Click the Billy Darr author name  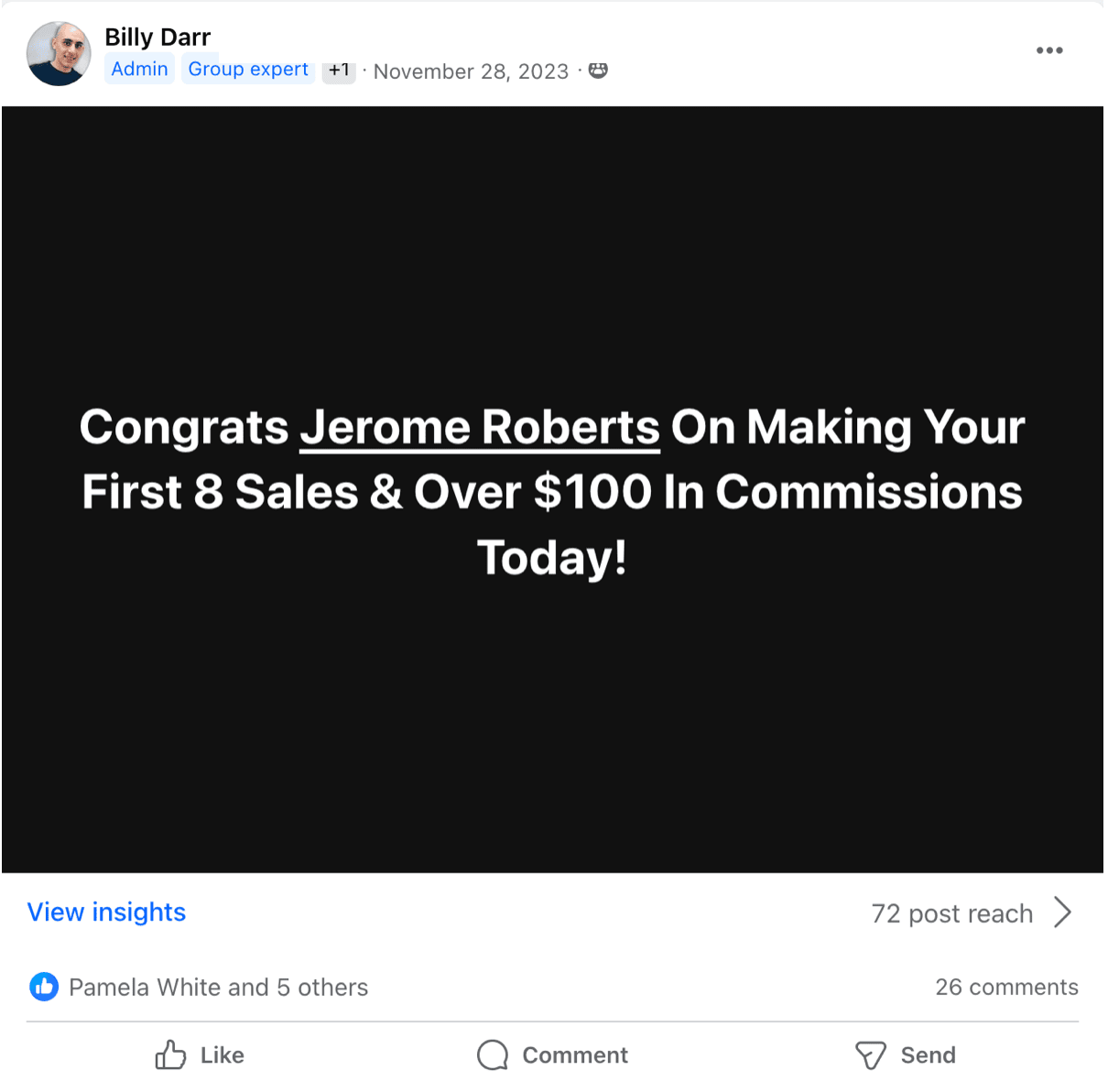158,38
